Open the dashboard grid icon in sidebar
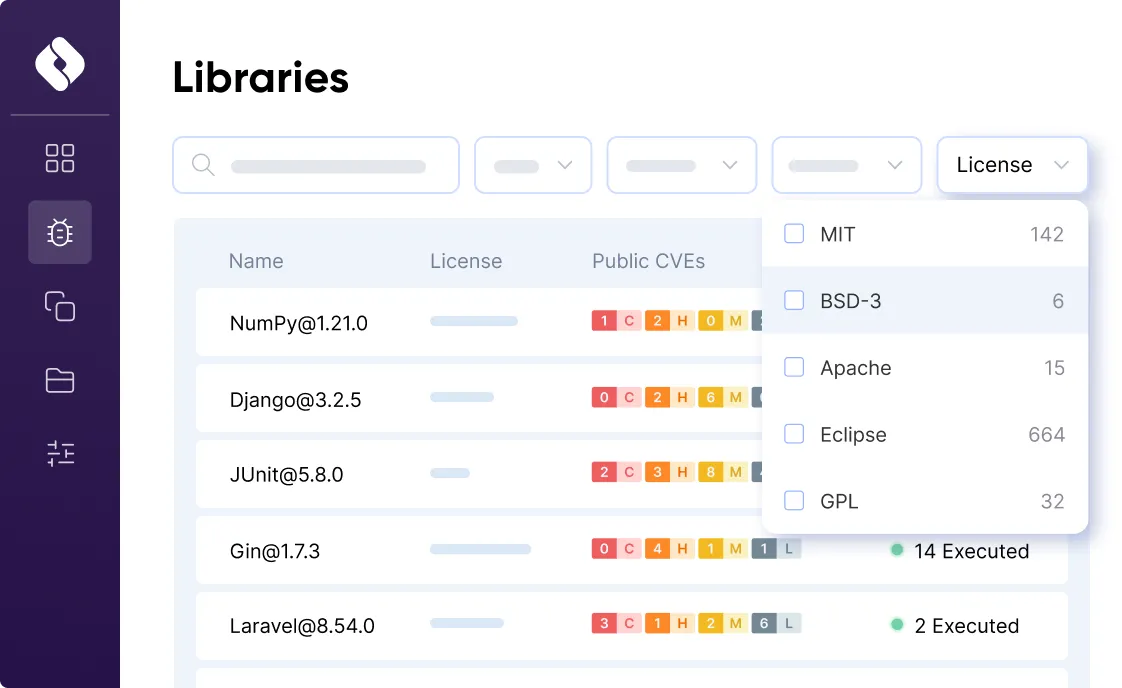The height and width of the screenshot is (688, 1122). click(x=60, y=158)
